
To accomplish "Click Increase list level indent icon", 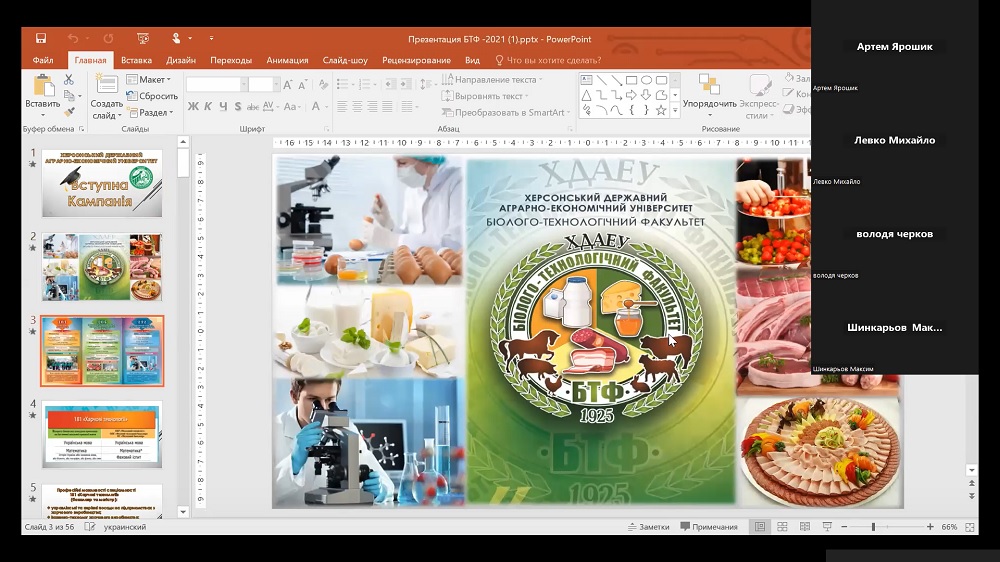I will [x=406, y=84].
